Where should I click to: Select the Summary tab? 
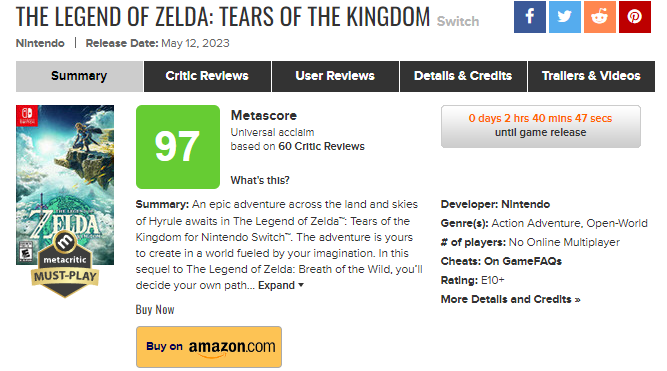[x=79, y=76]
